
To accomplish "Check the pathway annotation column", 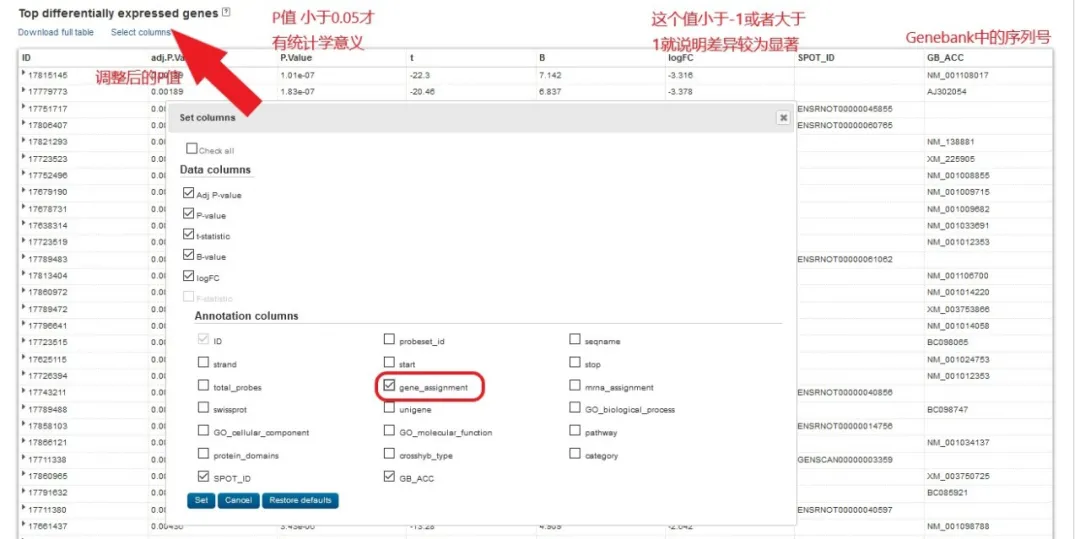I will pos(575,431).
